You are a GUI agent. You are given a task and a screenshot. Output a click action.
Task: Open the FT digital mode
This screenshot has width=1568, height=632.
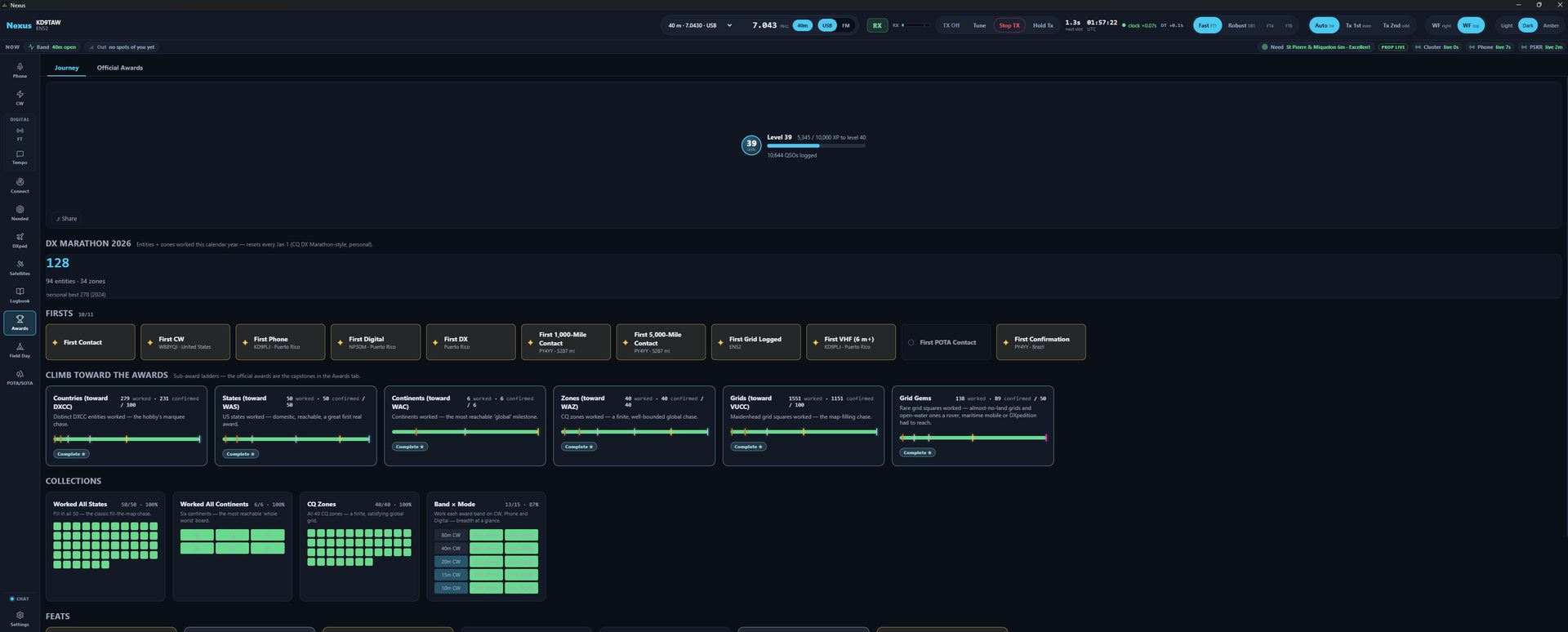[x=20, y=134]
